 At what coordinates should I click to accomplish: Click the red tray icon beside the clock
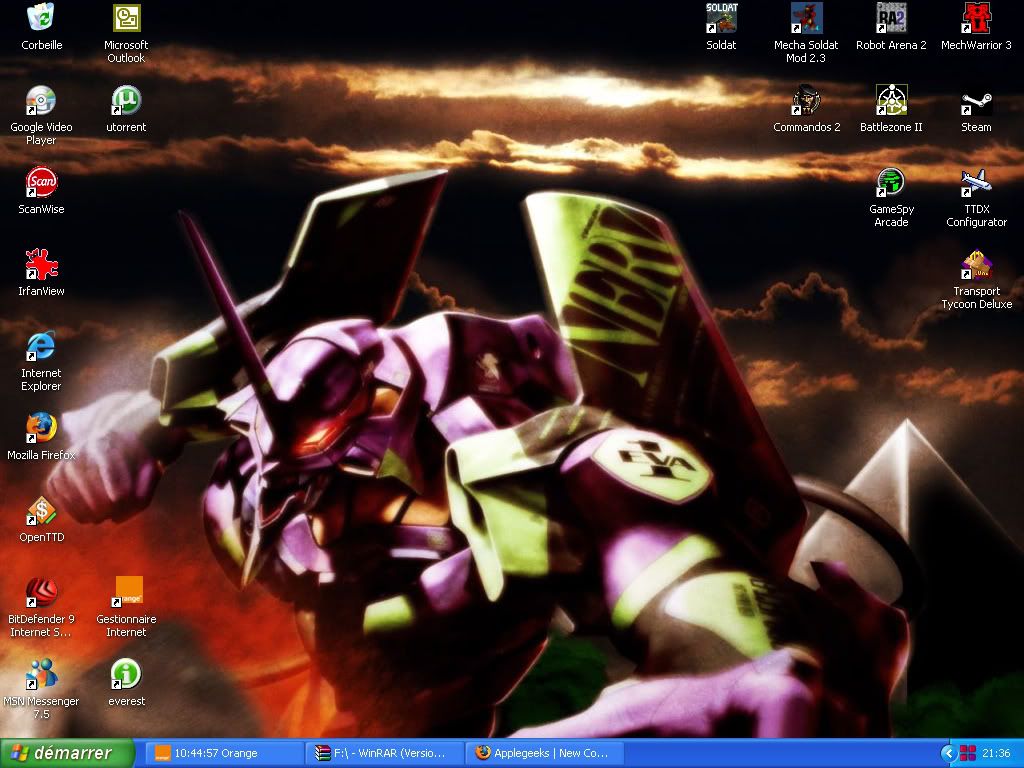(x=968, y=754)
